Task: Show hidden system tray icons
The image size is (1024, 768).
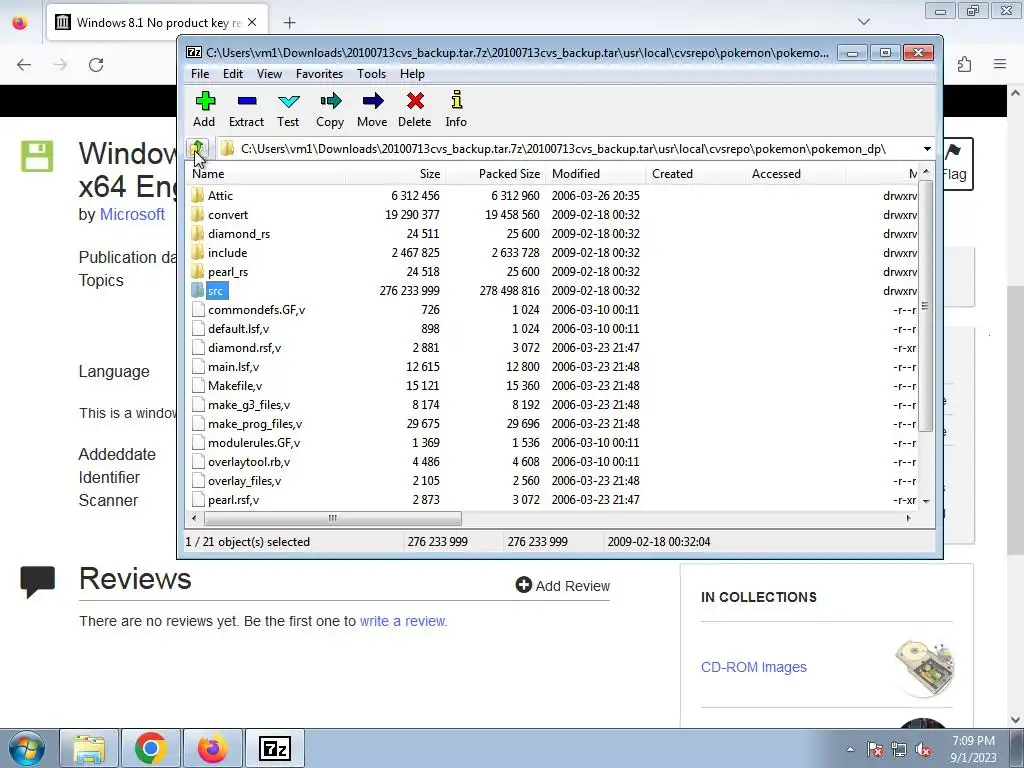Action: pyautogui.click(x=850, y=749)
